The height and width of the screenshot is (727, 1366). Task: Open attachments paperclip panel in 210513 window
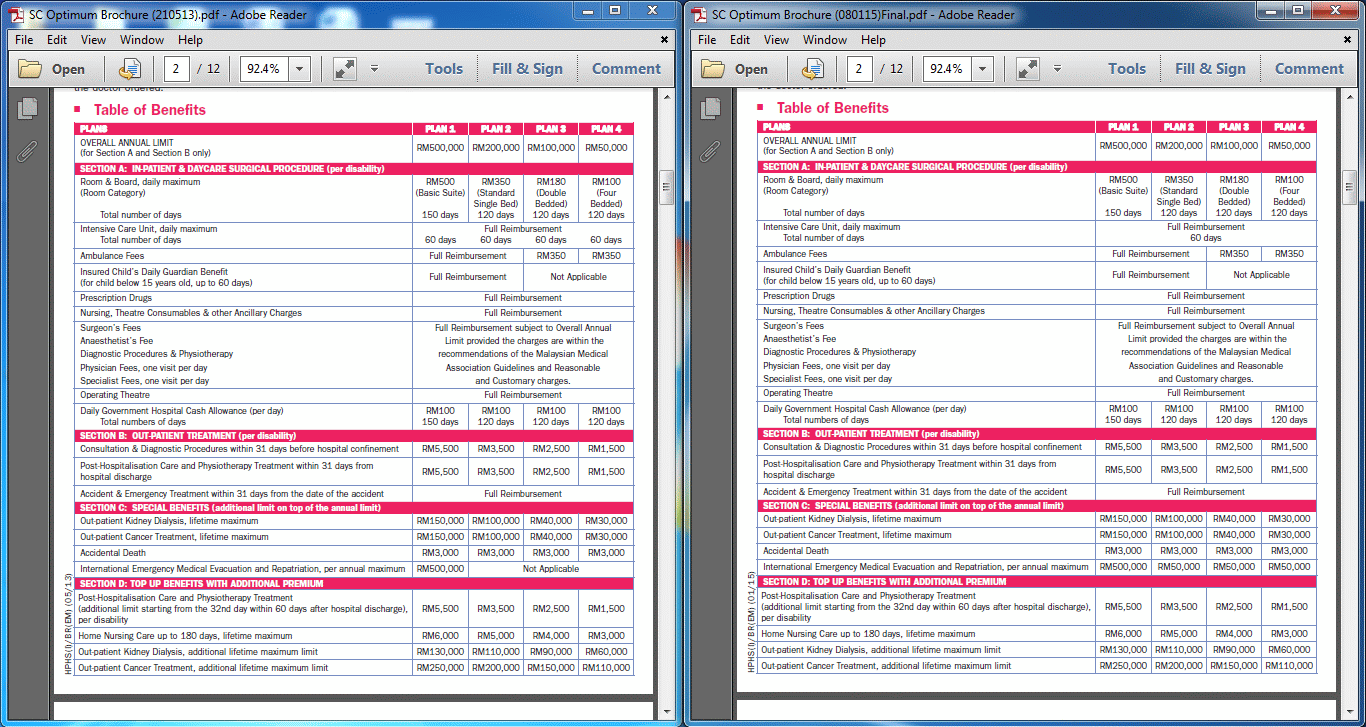tap(27, 152)
